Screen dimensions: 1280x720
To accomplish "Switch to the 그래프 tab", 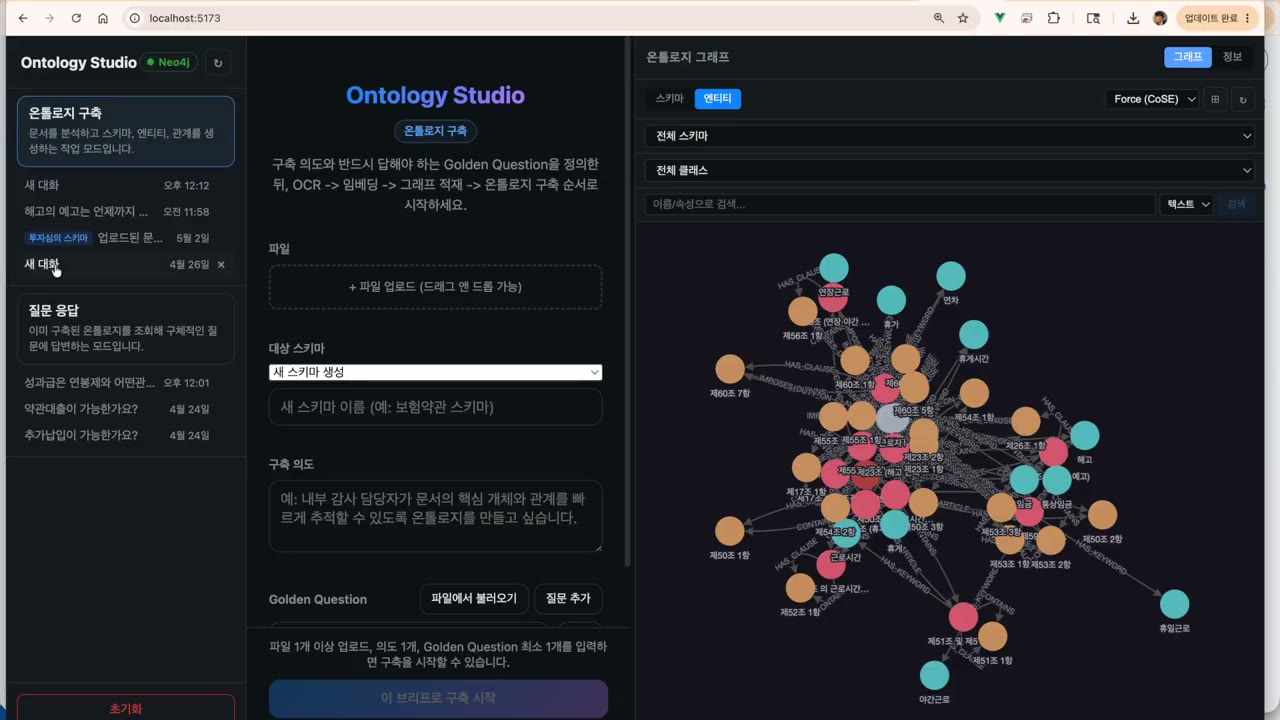I will 1187,57.
